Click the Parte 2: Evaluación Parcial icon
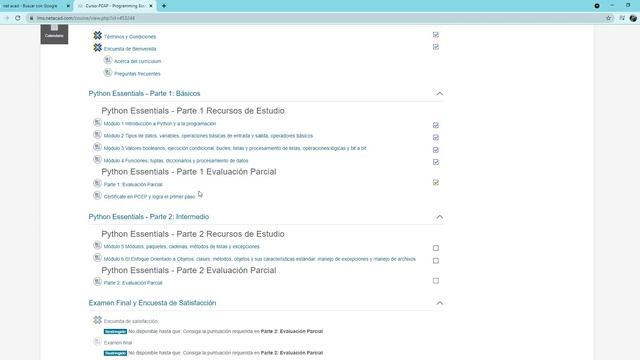 coord(97,282)
